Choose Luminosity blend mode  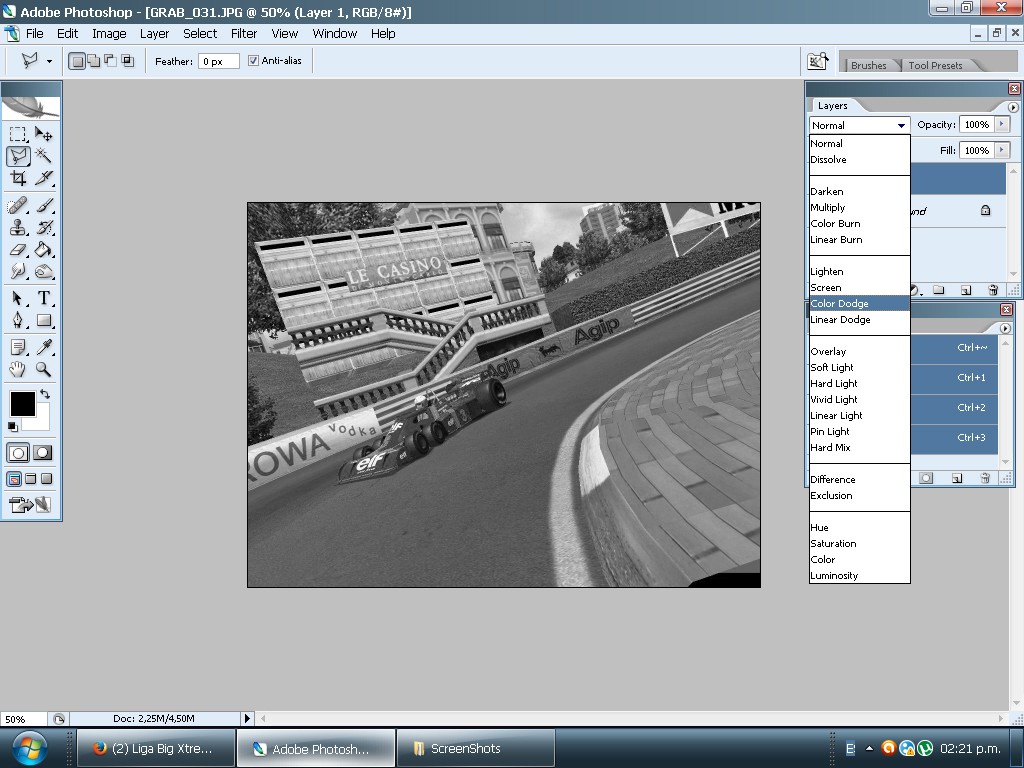[x=859, y=575]
